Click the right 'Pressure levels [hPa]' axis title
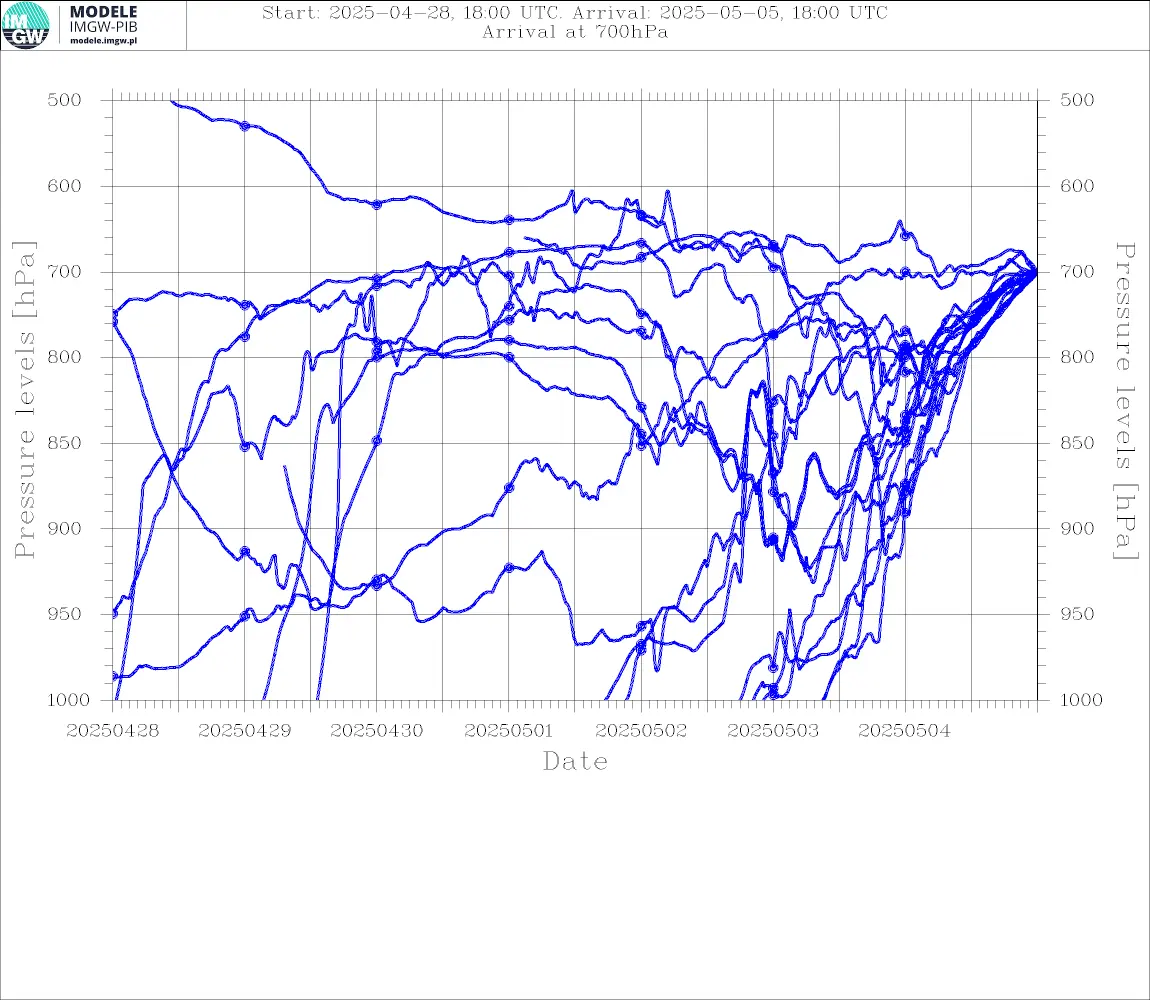Image resolution: width=1150 pixels, height=1000 pixels. [x=1125, y=401]
